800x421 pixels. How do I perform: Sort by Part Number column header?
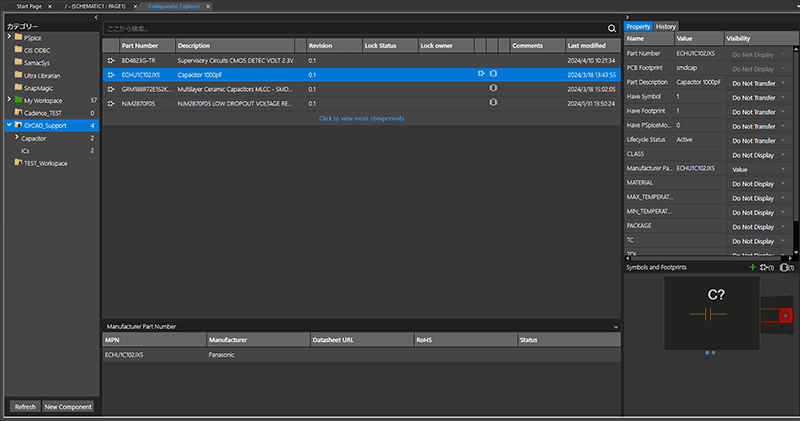coord(147,45)
